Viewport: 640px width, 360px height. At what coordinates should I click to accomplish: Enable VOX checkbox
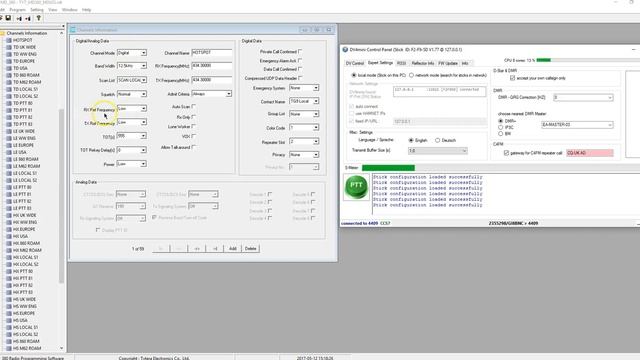pyautogui.click(x=193, y=136)
